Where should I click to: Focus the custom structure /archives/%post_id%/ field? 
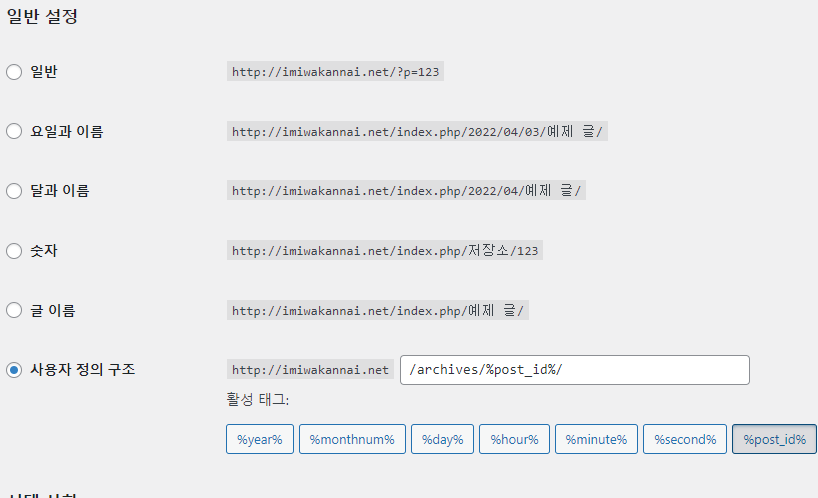click(574, 370)
